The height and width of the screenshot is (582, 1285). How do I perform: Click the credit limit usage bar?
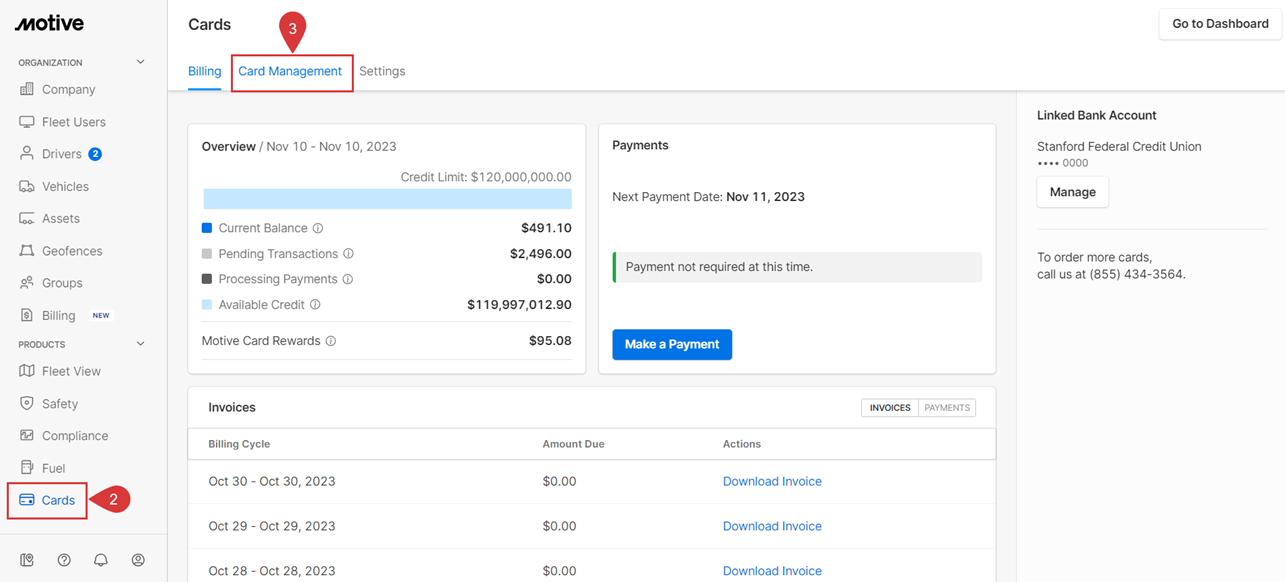pos(387,198)
